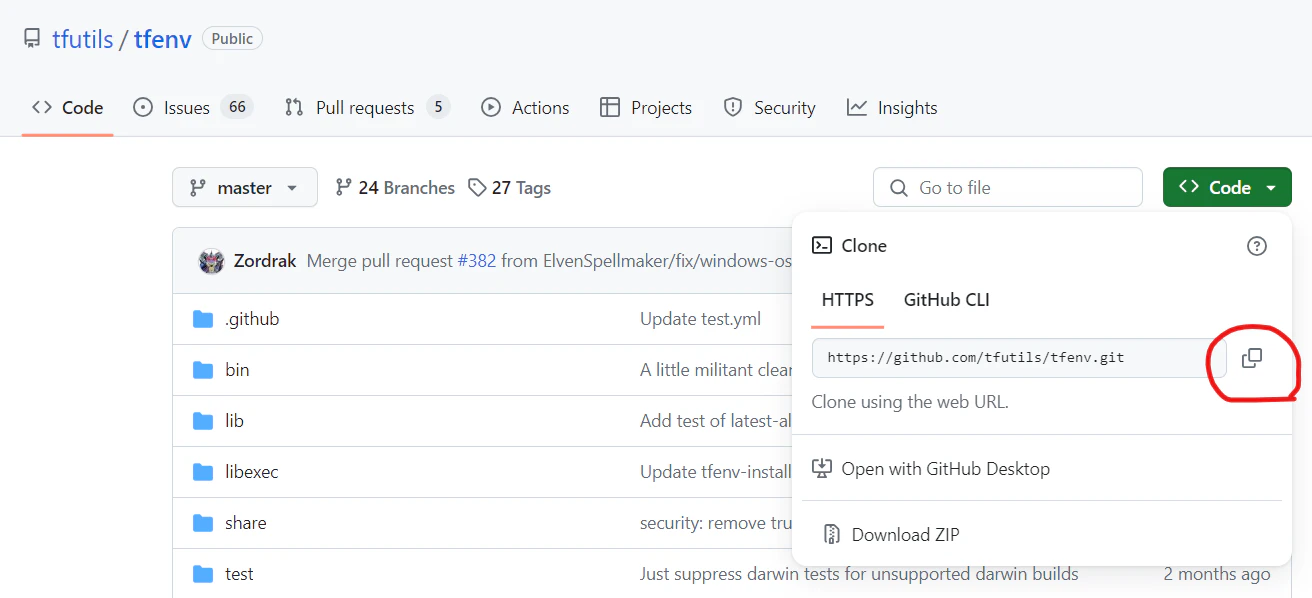1312x598 pixels.
Task: Click the Go to file search field
Action: [1008, 187]
